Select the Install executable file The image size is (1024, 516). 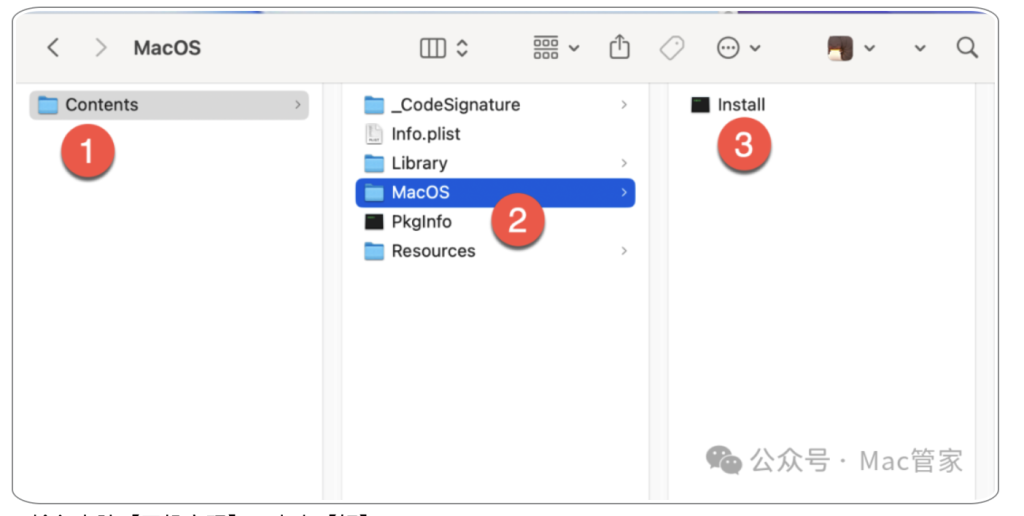pyautogui.click(x=740, y=105)
